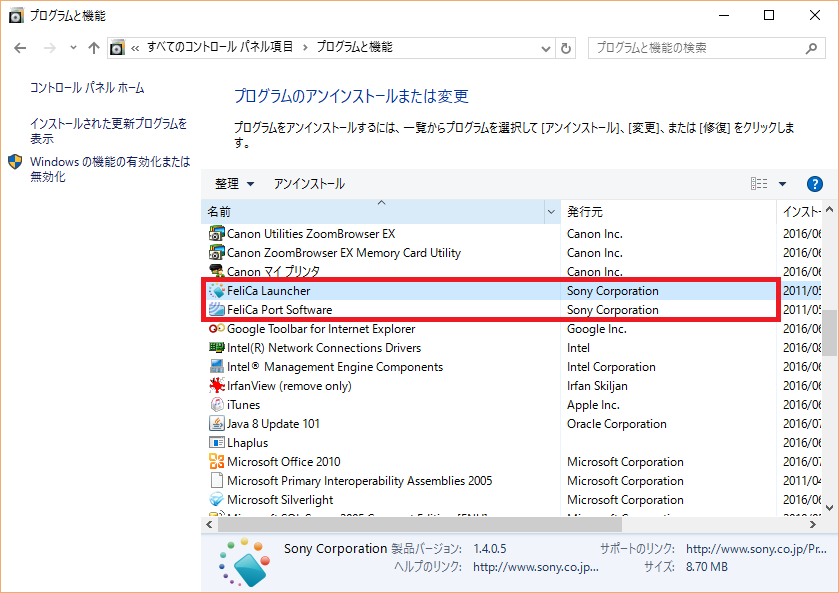Viewport: 839px width, 593px height.
Task: Click the Canon Utilities ZoomBrowser EX icon
Action: [x=217, y=234]
